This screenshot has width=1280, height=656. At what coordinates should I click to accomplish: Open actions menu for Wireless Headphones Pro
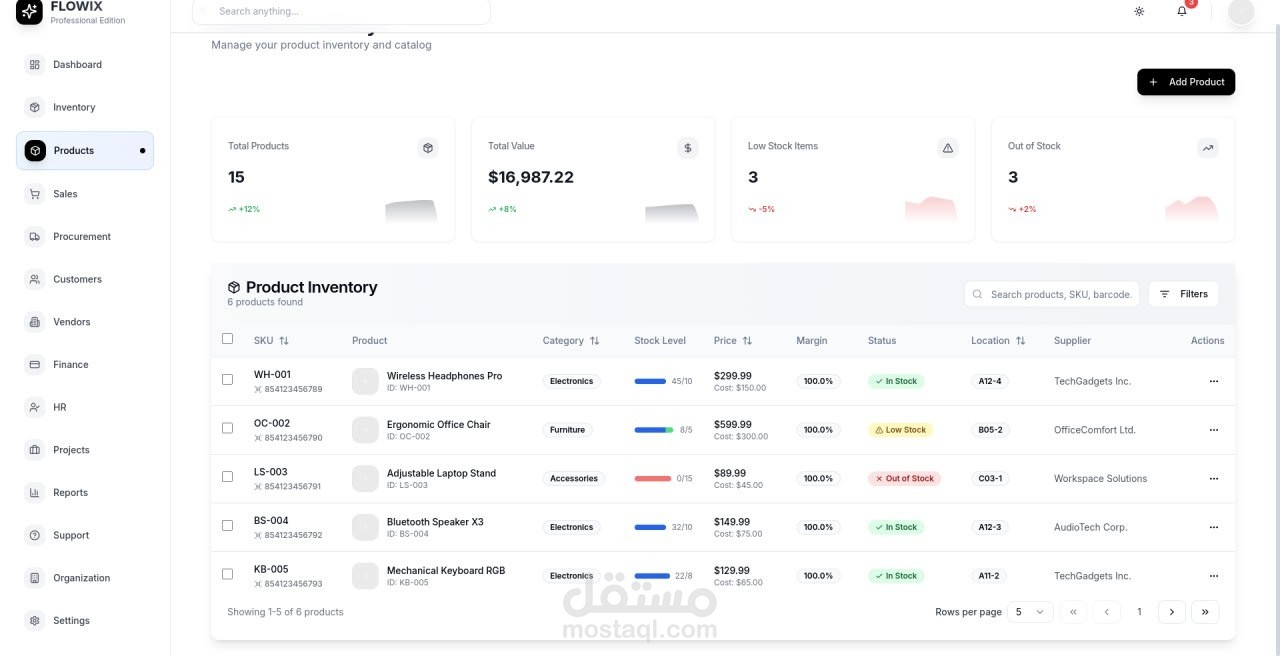pyautogui.click(x=1214, y=381)
